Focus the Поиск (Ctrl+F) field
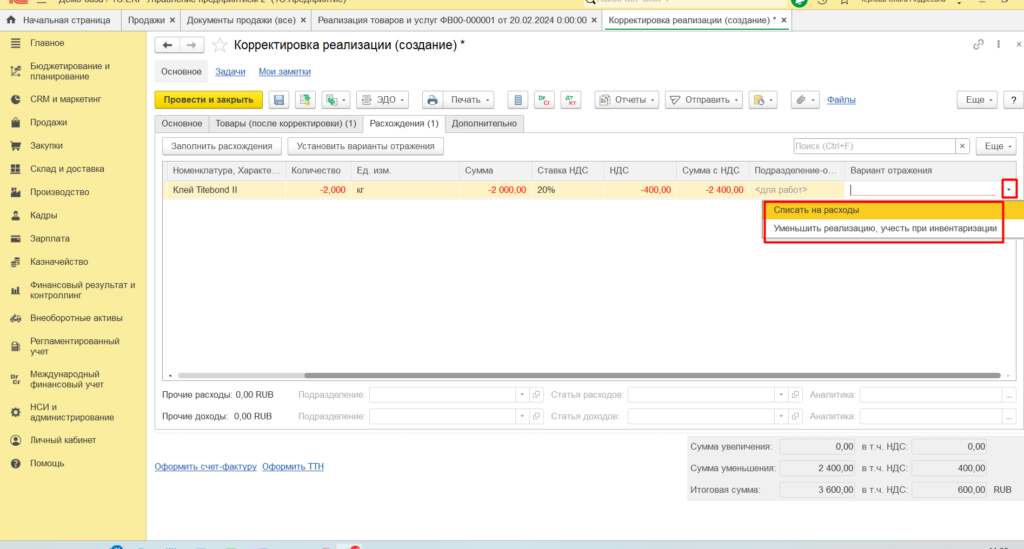This screenshot has height=549, width=1024. click(x=874, y=146)
